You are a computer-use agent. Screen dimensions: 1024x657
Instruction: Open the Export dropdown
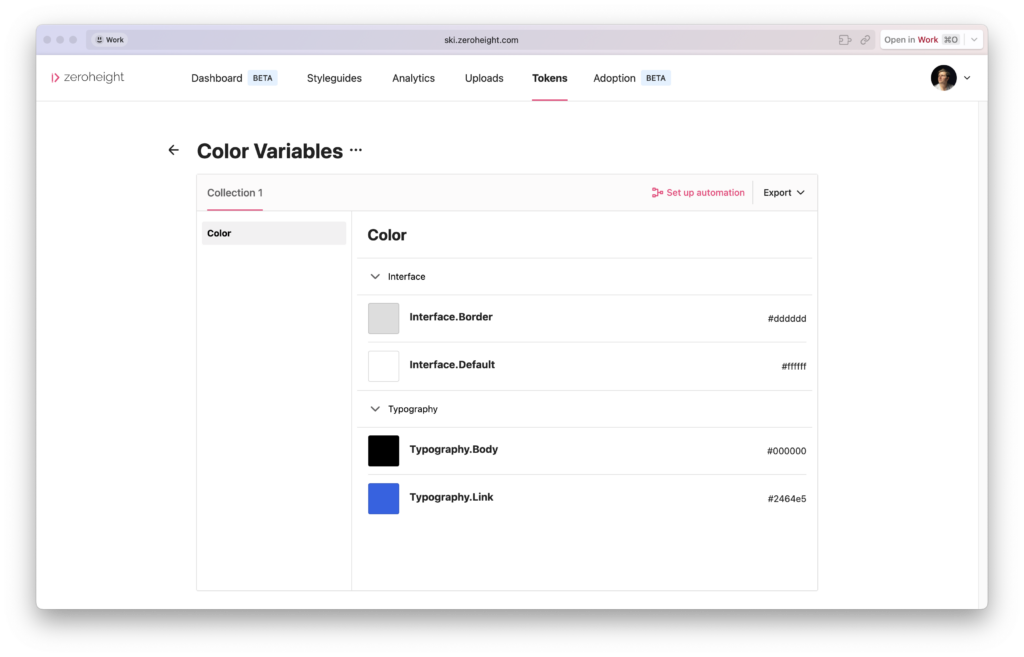coord(784,193)
